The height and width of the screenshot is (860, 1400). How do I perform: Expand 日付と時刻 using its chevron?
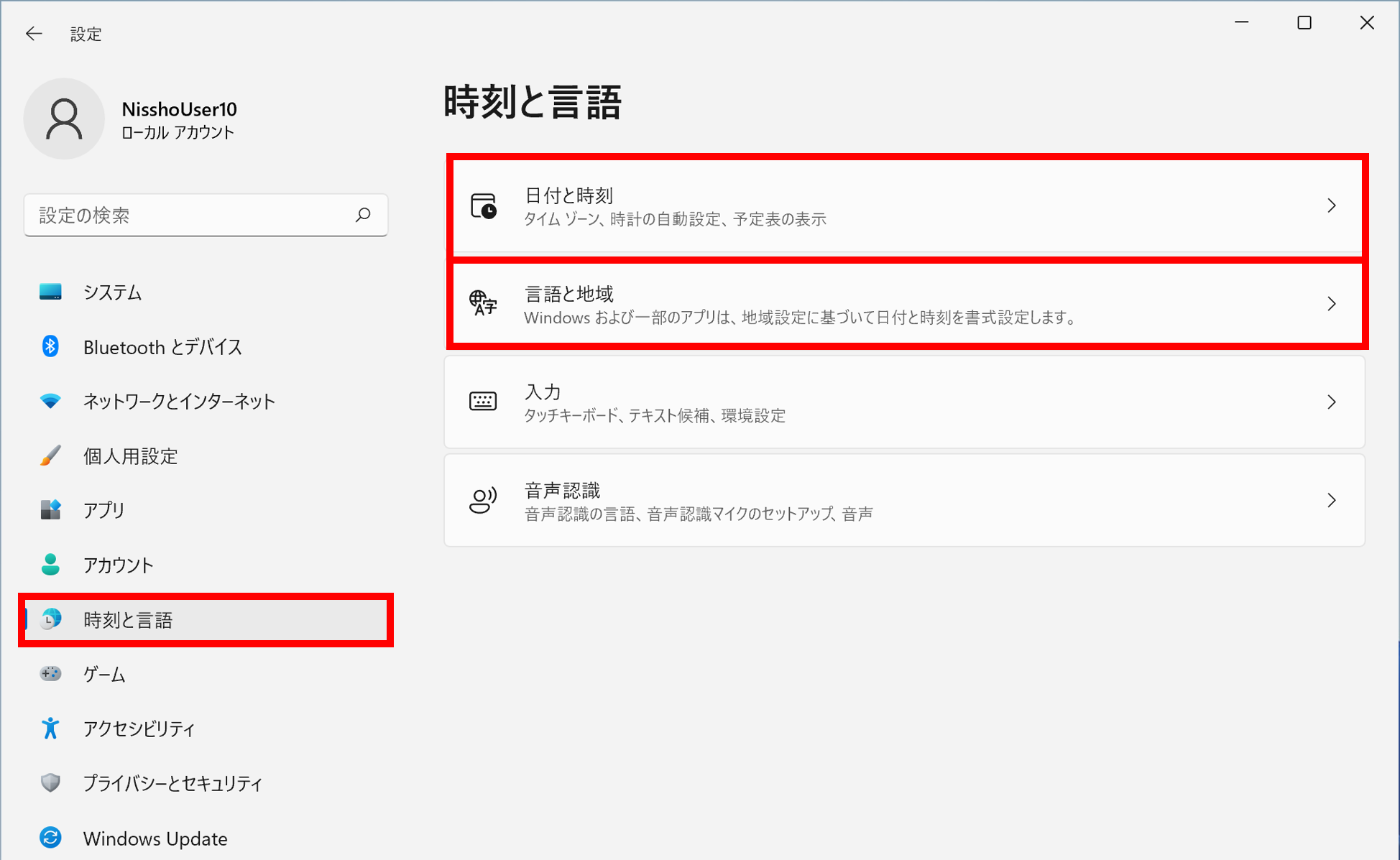coord(1332,206)
